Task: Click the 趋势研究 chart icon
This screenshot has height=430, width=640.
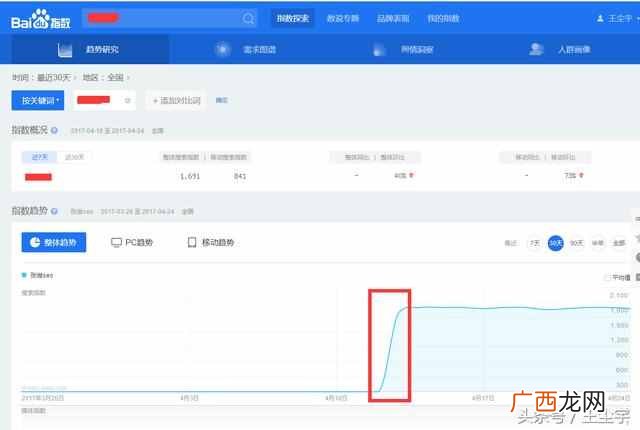Action: point(64,50)
